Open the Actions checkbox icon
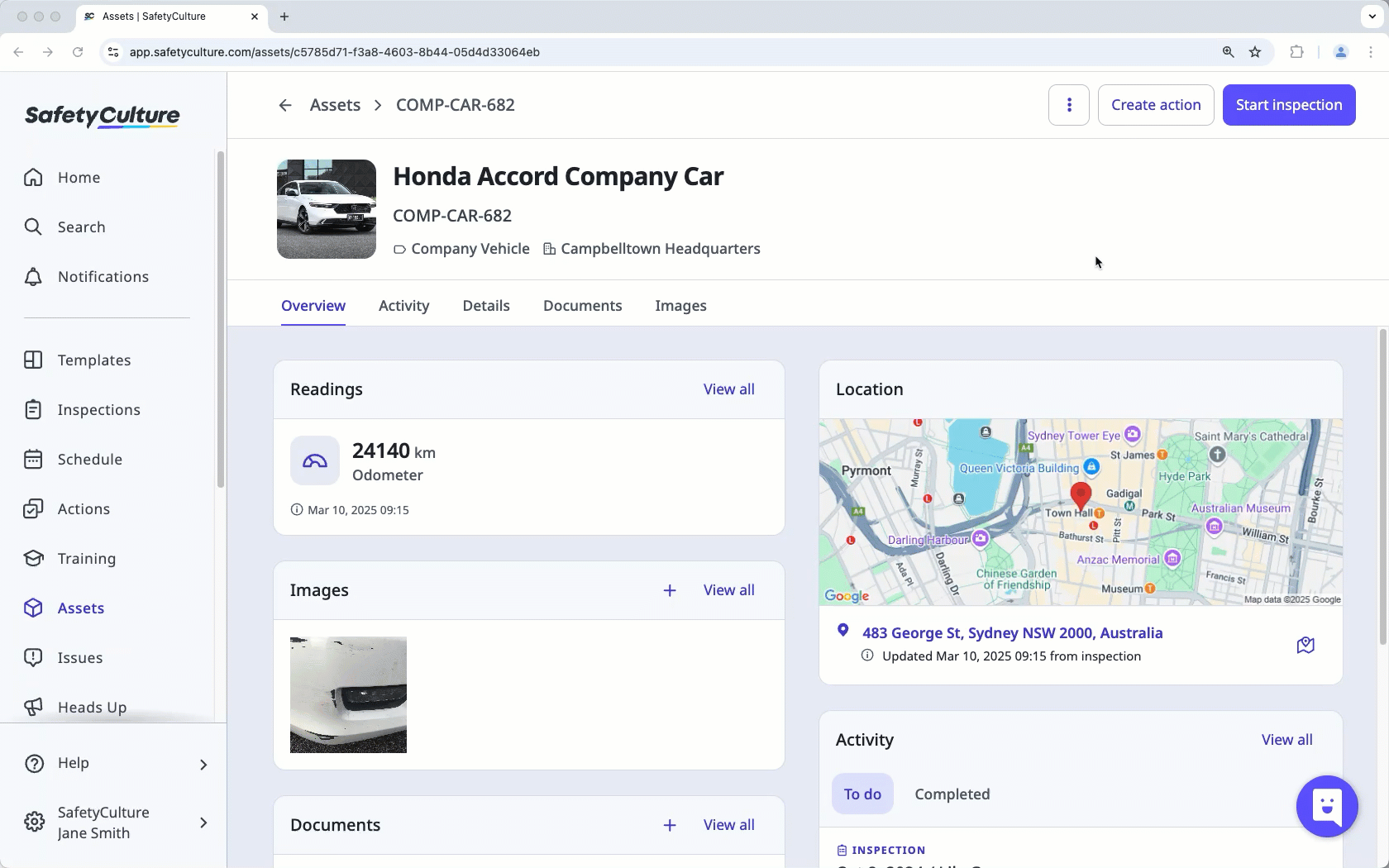The height and width of the screenshot is (868, 1389). (x=33, y=509)
